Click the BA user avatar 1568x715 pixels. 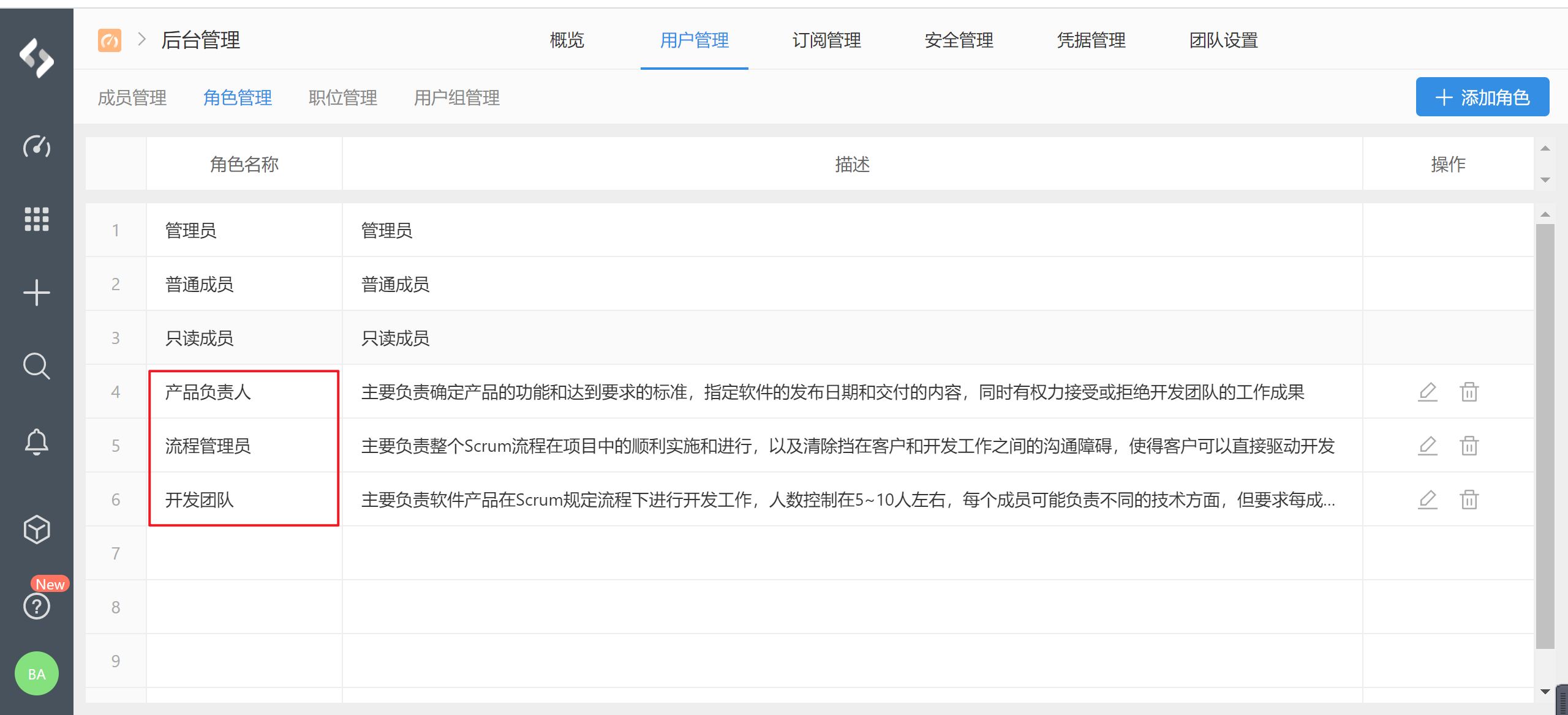pos(37,673)
